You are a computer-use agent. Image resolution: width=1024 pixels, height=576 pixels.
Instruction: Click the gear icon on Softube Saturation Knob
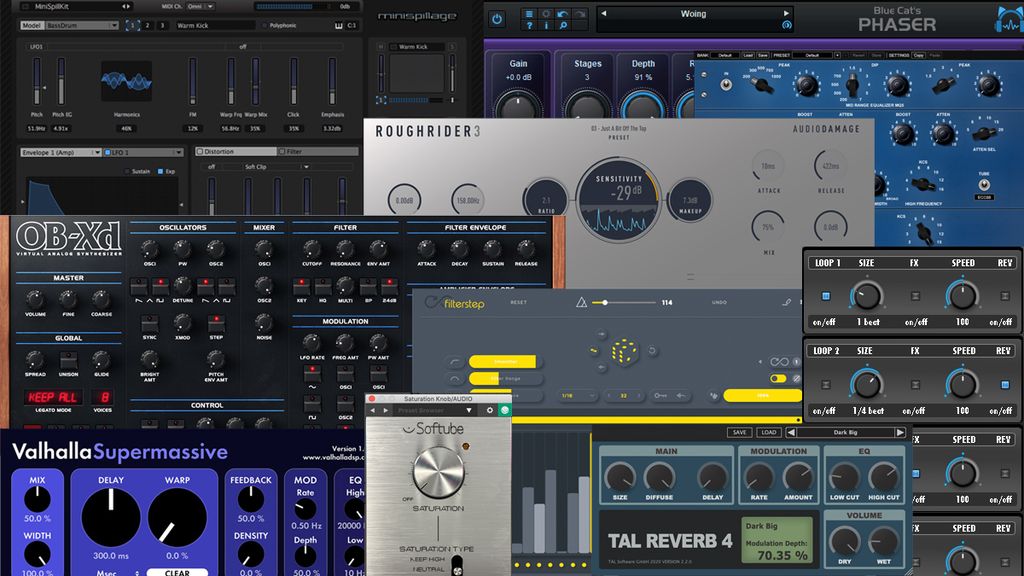pos(490,410)
